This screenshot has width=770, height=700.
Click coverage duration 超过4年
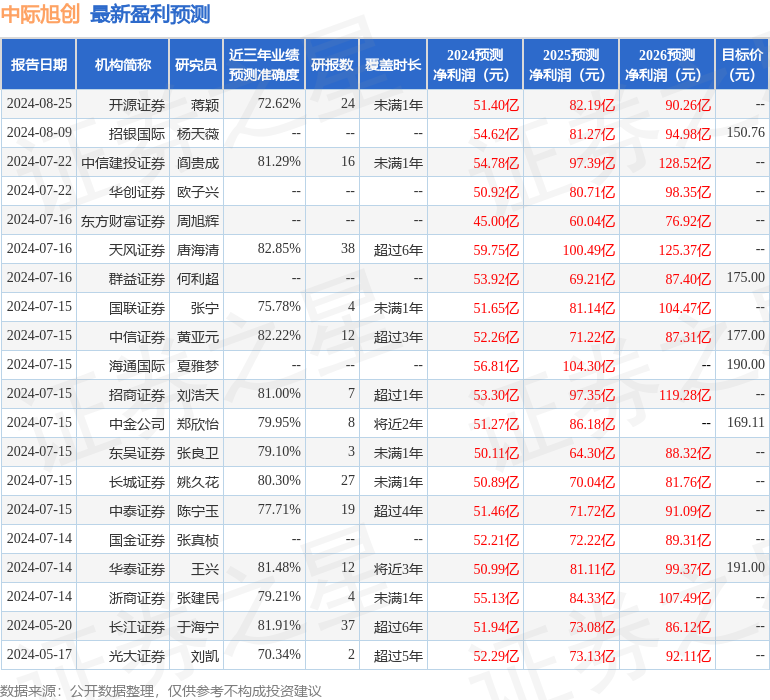[398, 510]
